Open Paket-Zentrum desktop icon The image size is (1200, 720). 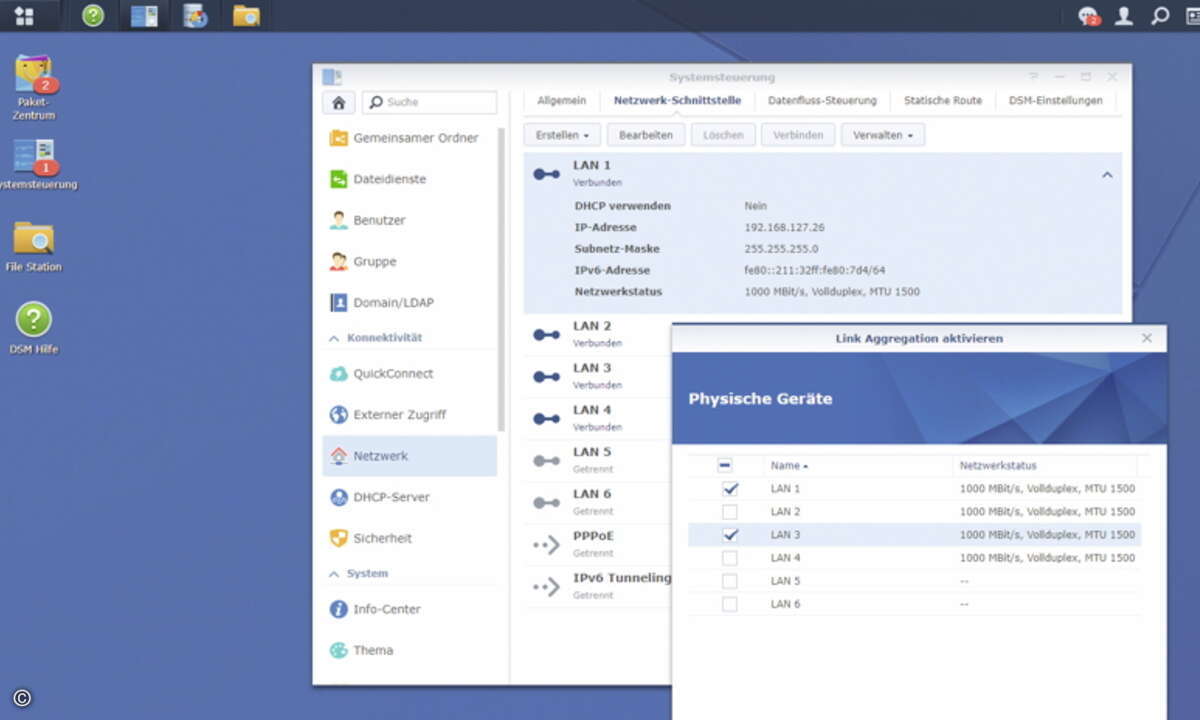(34, 87)
